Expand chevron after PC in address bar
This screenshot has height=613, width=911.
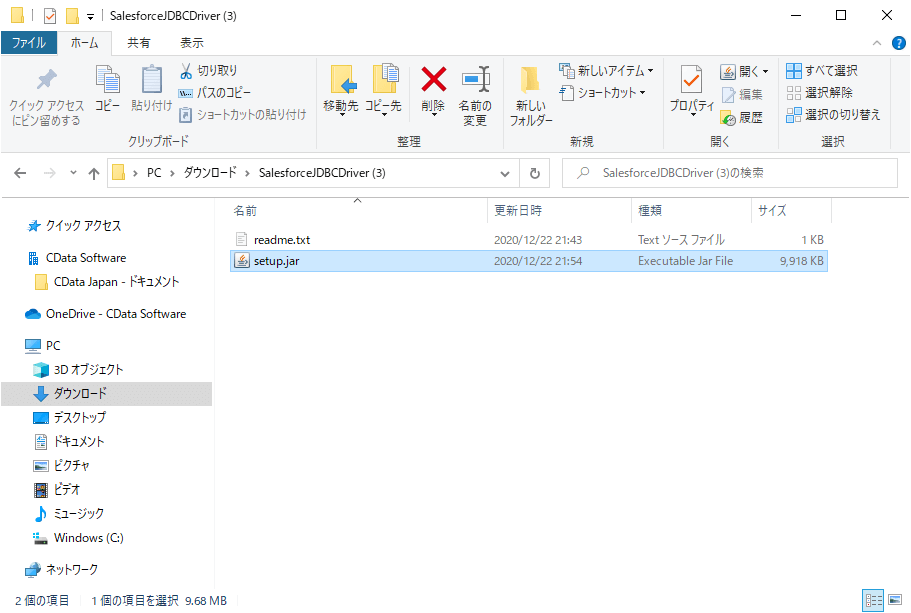(x=172, y=173)
